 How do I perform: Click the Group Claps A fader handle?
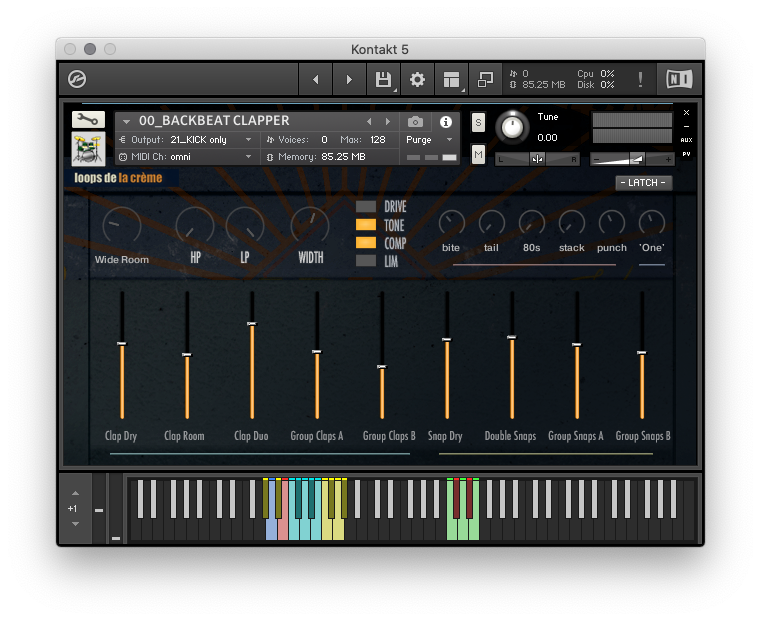pyautogui.click(x=317, y=352)
